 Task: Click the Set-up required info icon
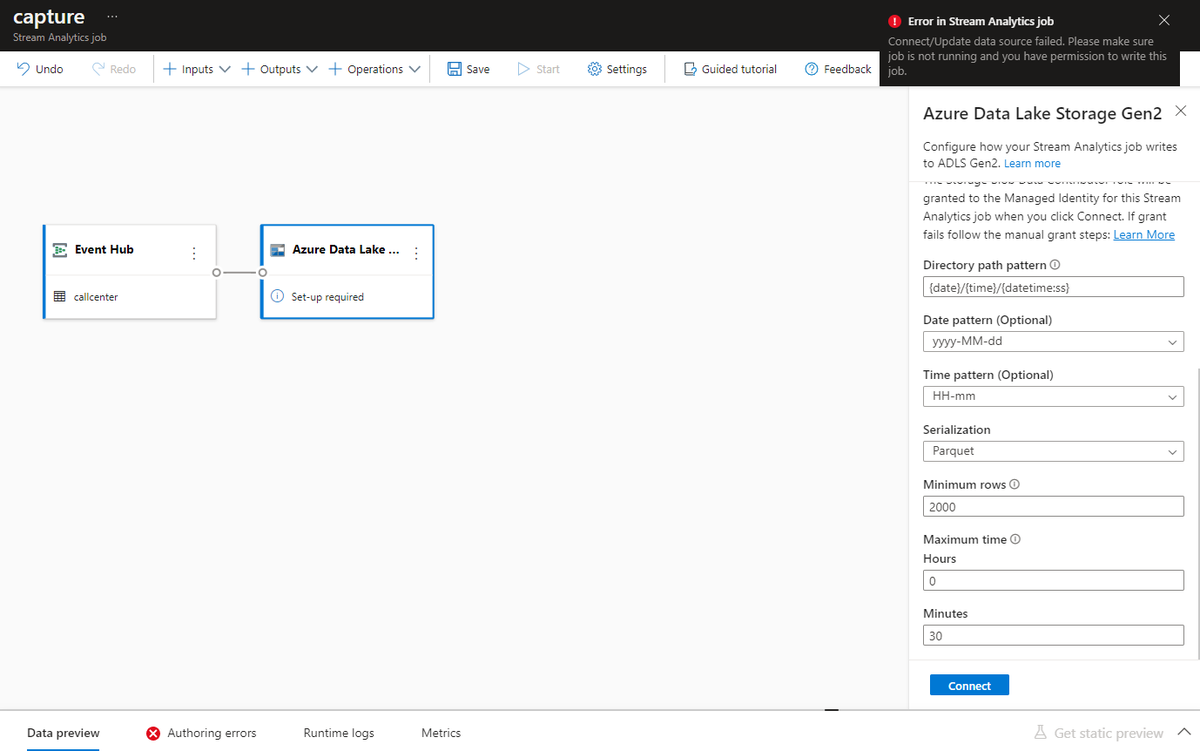click(278, 297)
